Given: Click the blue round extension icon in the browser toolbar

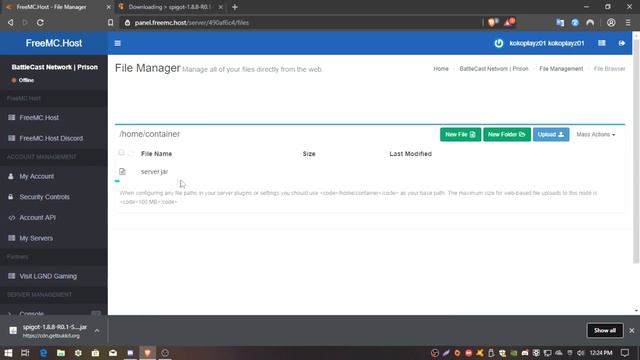Looking at the screenshot, I should 575,22.
